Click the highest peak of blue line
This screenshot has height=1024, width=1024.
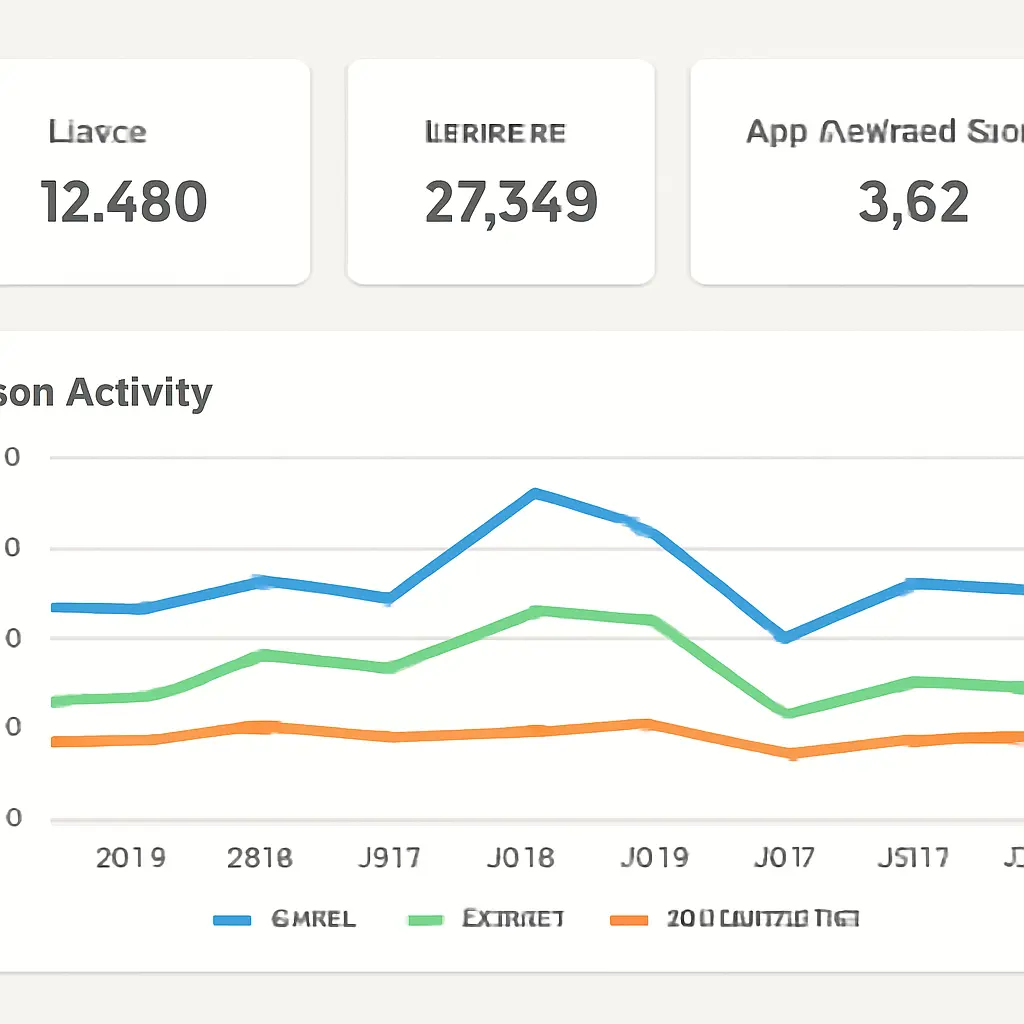pyautogui.click(x=536, y=493)
